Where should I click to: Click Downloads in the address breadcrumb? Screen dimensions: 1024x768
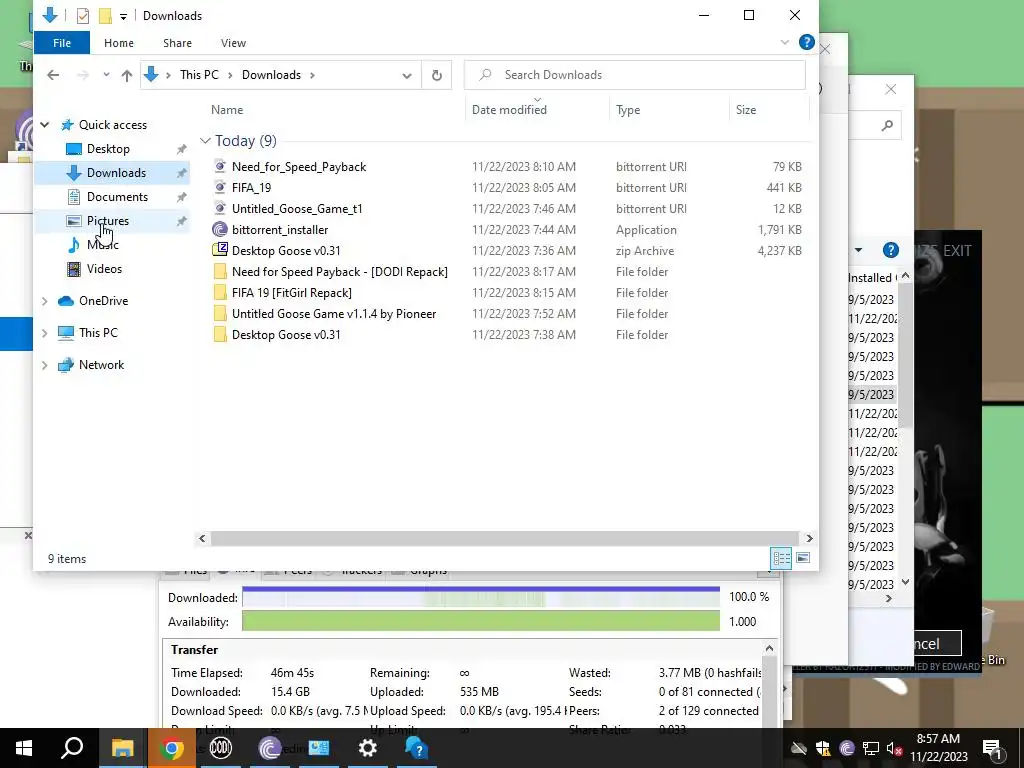click(271, 75)
